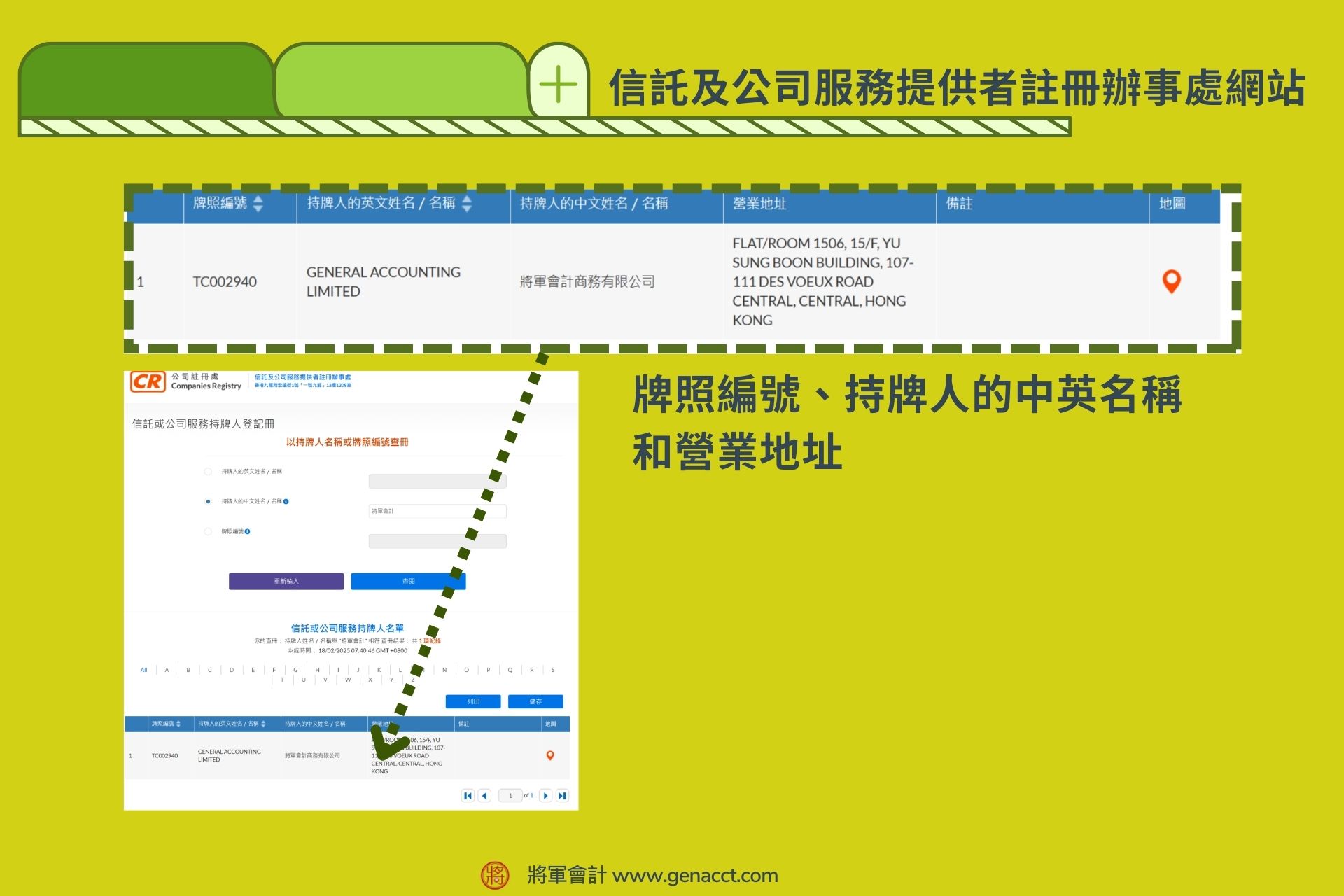Open the map pin for GENERAL ACCOUNTING LIMITED
Image resolution: width=1344 pixels, height=896 pixels.
1171,281
